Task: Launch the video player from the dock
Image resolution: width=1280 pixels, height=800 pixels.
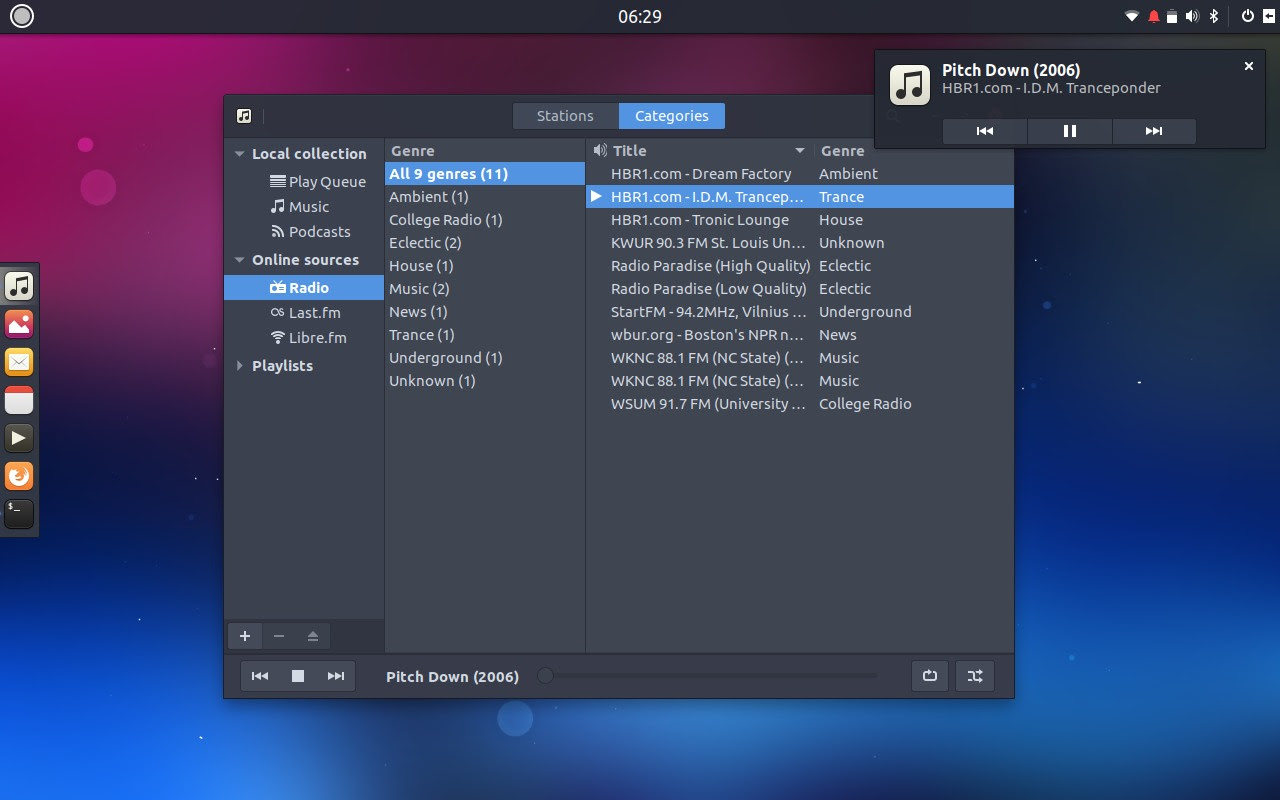Action: pos(19,438)
